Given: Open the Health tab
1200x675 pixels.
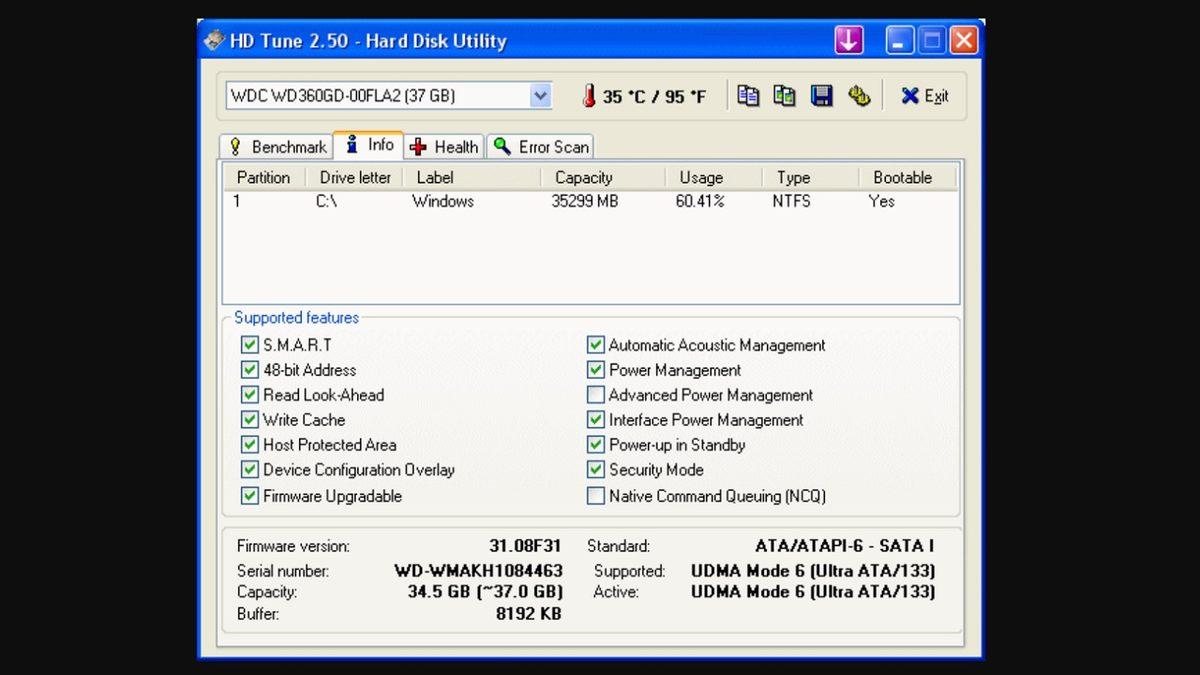Looking at the screenshot, I should tap(444, 147).
